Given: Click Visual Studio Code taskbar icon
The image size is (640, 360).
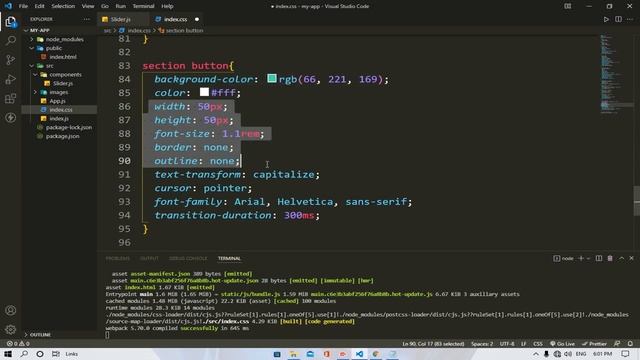Looking at the screenshot, I should click(359, 354).
